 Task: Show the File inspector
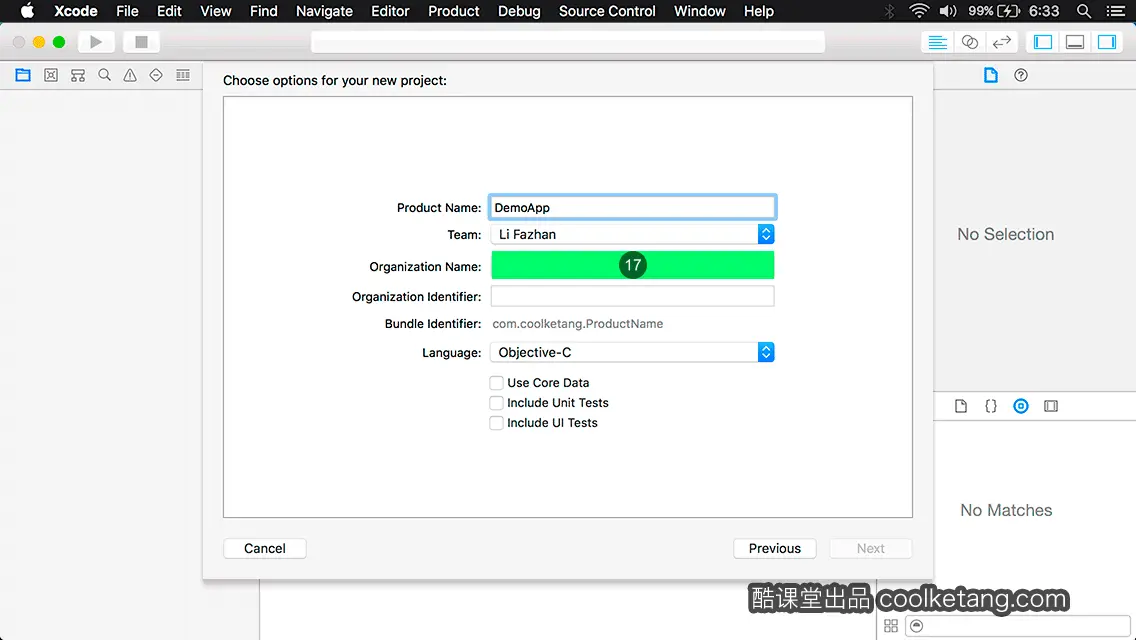point(990,75)
